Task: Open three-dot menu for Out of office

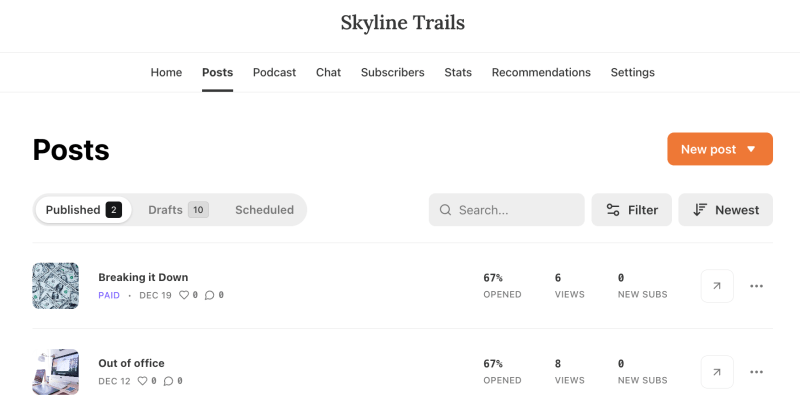Action: tap(756, 372)
